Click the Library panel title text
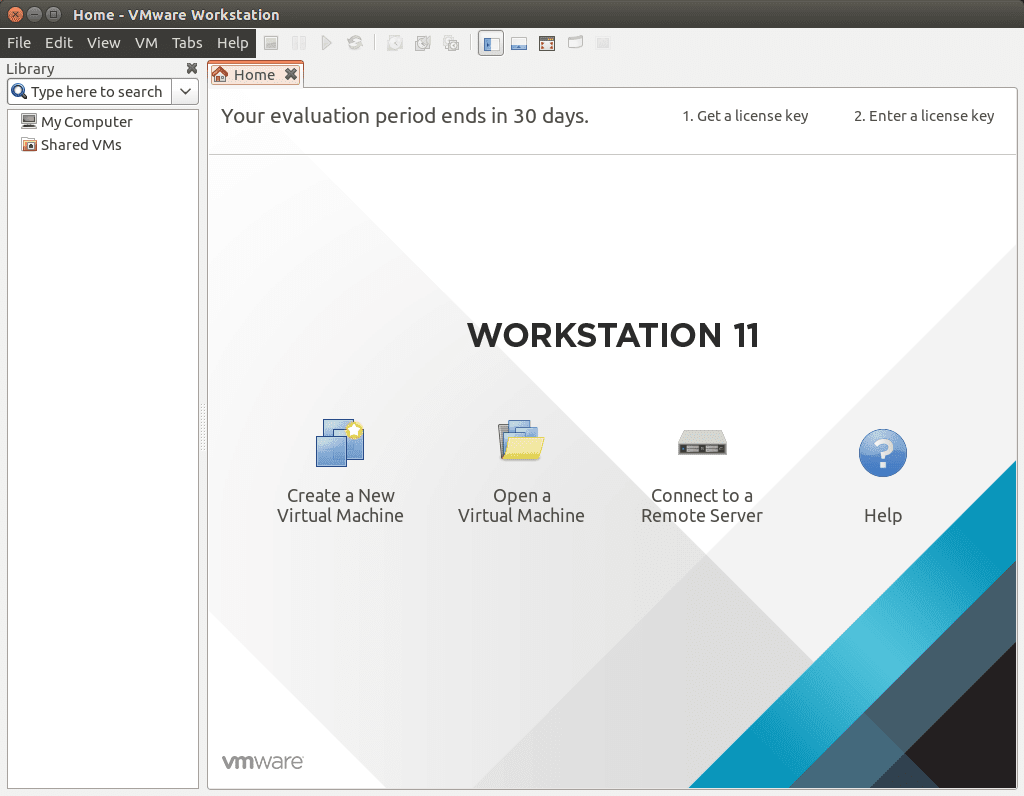Screen dimensions: 1024x796 [x=30, y=69]
